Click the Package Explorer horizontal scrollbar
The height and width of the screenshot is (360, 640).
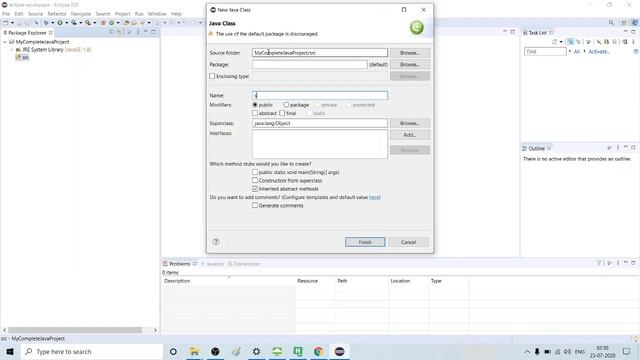point(75,330)
